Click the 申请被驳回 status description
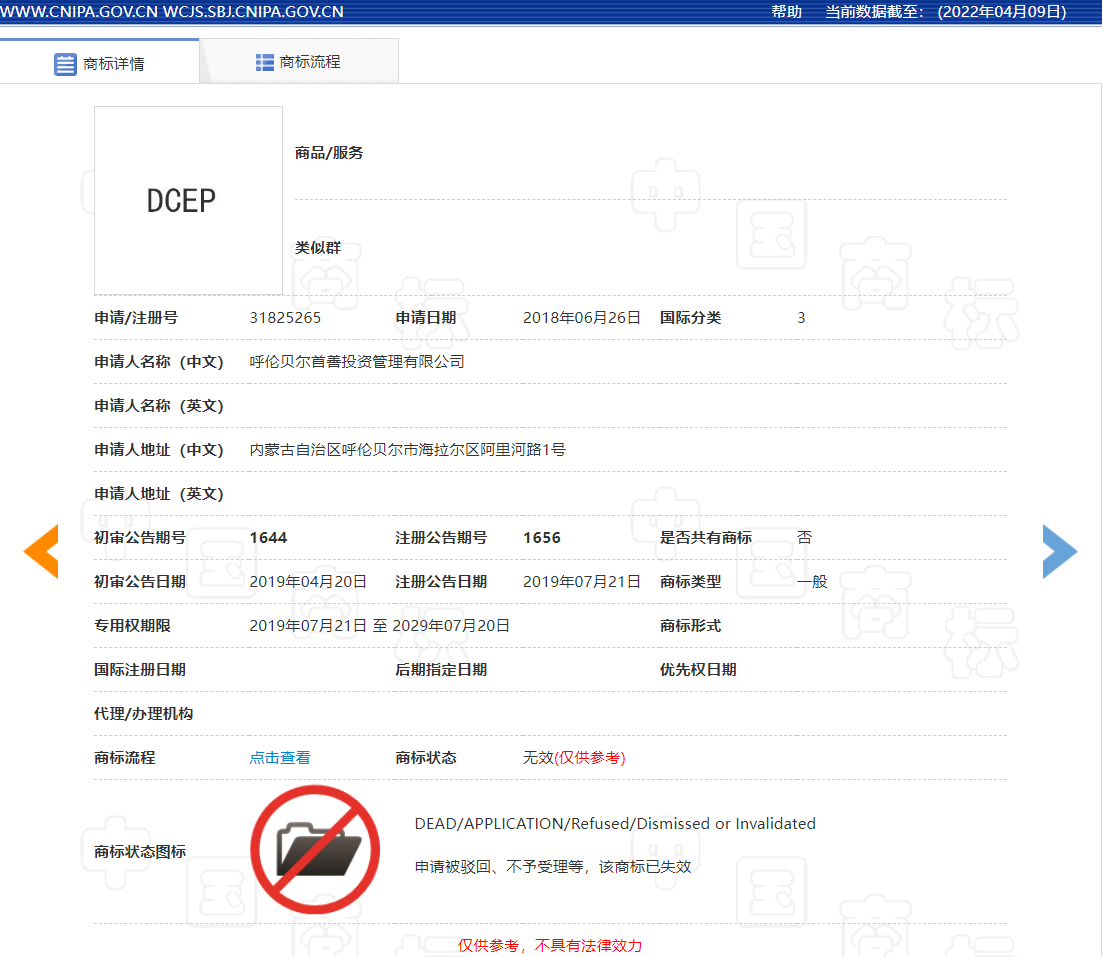The height and width of the screenshot is (957, 1103). click(x=553, y=867)
